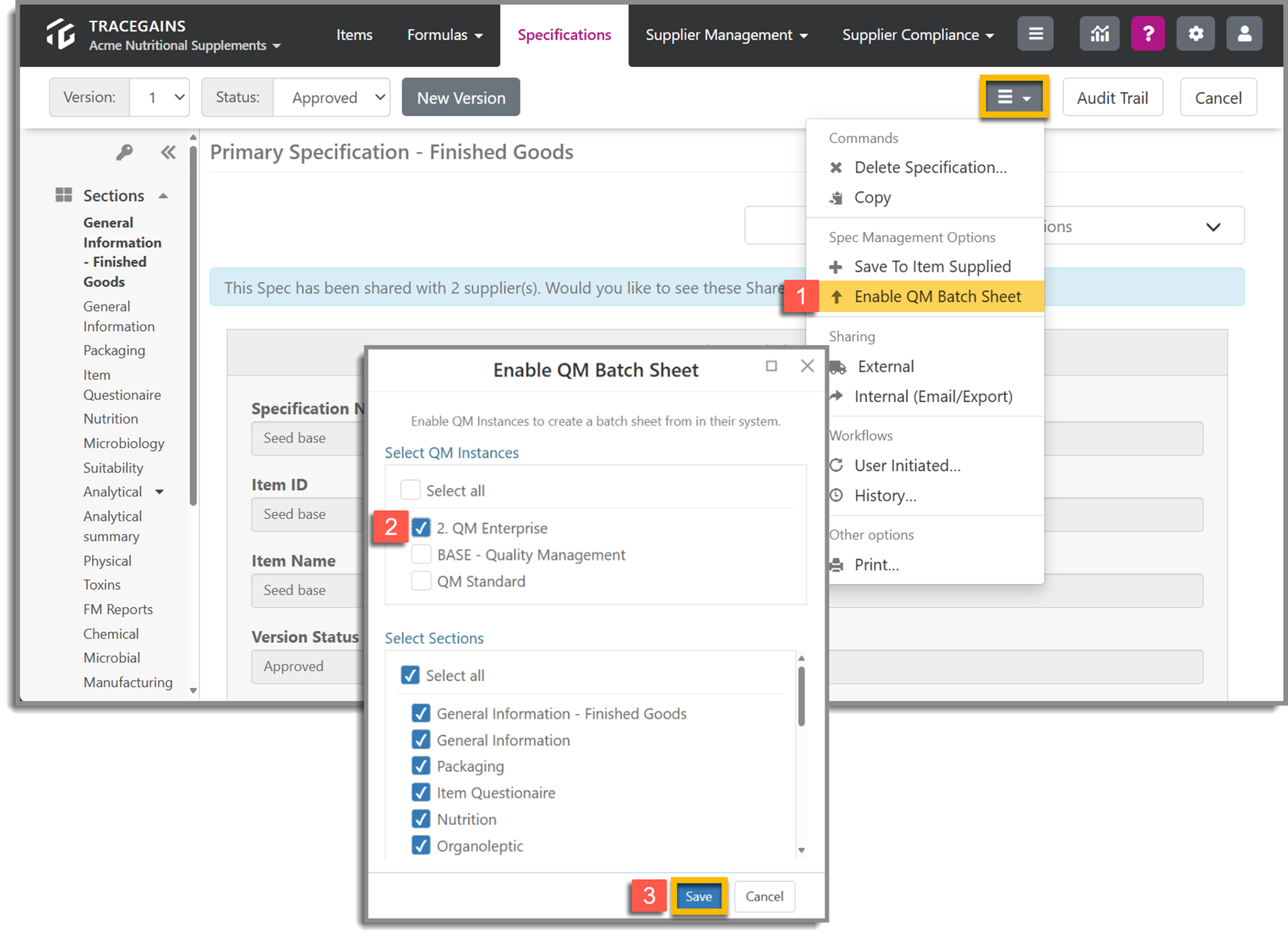Click the TraceGains logo
Screen dimensions: 1288x937
pos(60,34)
